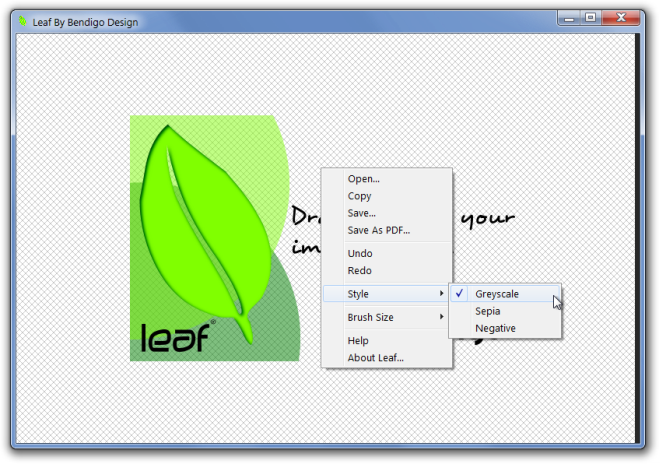Turn on the Negative style option
660x464 pixels.
pyautogui.click(x=495, y=328)
